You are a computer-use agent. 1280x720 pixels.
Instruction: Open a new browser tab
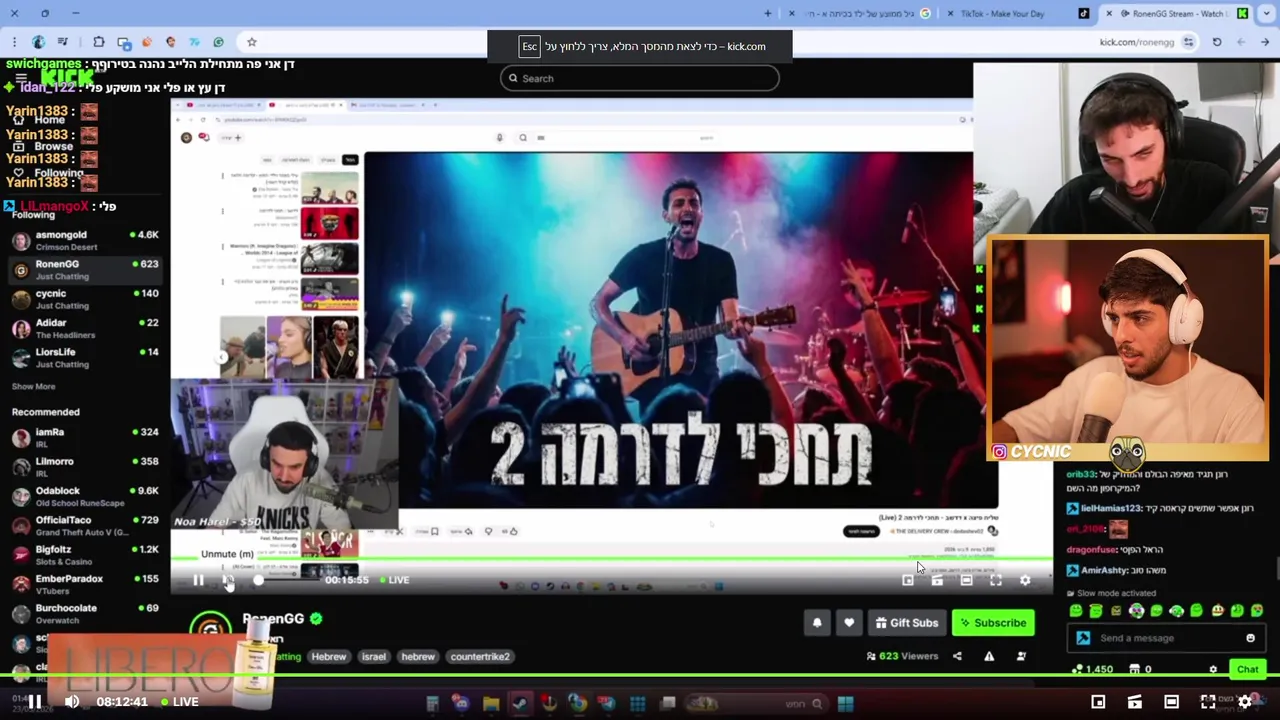point(768,13)
